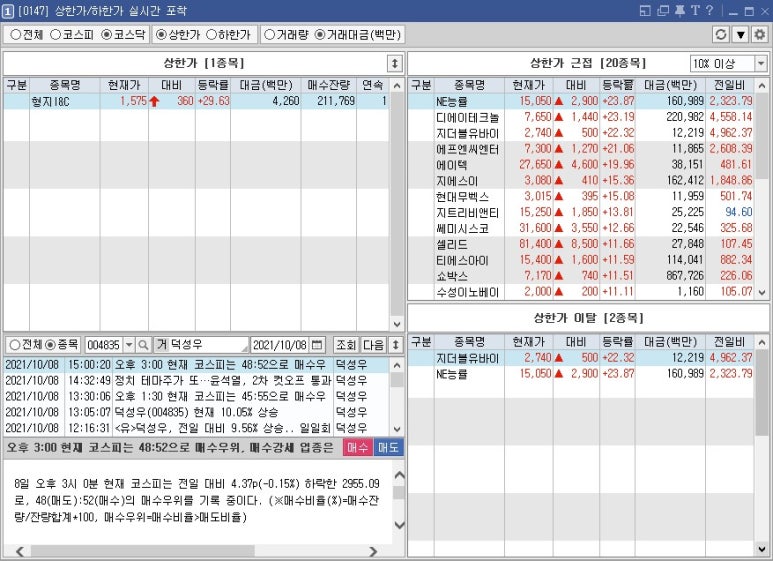773x561 pixels.
Task: Select the 쇼박스 row
Action: pos(581,276)
